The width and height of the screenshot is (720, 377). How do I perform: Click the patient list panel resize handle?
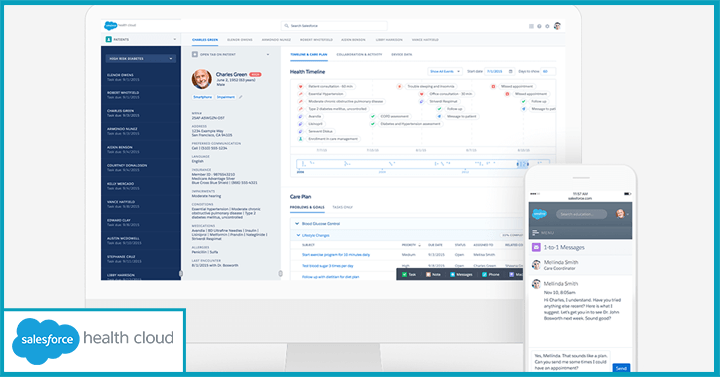coord(180,274)
